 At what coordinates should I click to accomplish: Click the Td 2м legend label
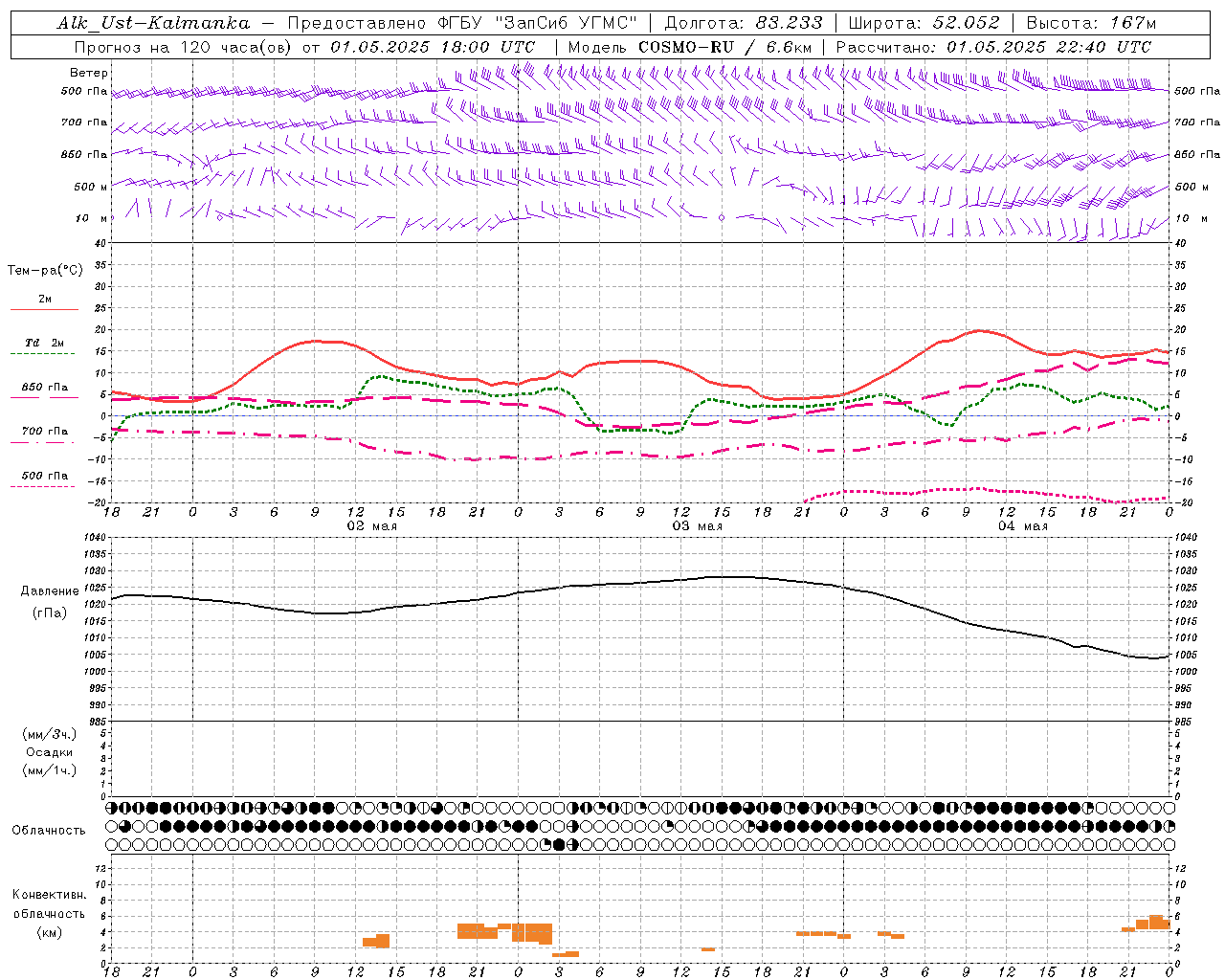tap(44, 343)
